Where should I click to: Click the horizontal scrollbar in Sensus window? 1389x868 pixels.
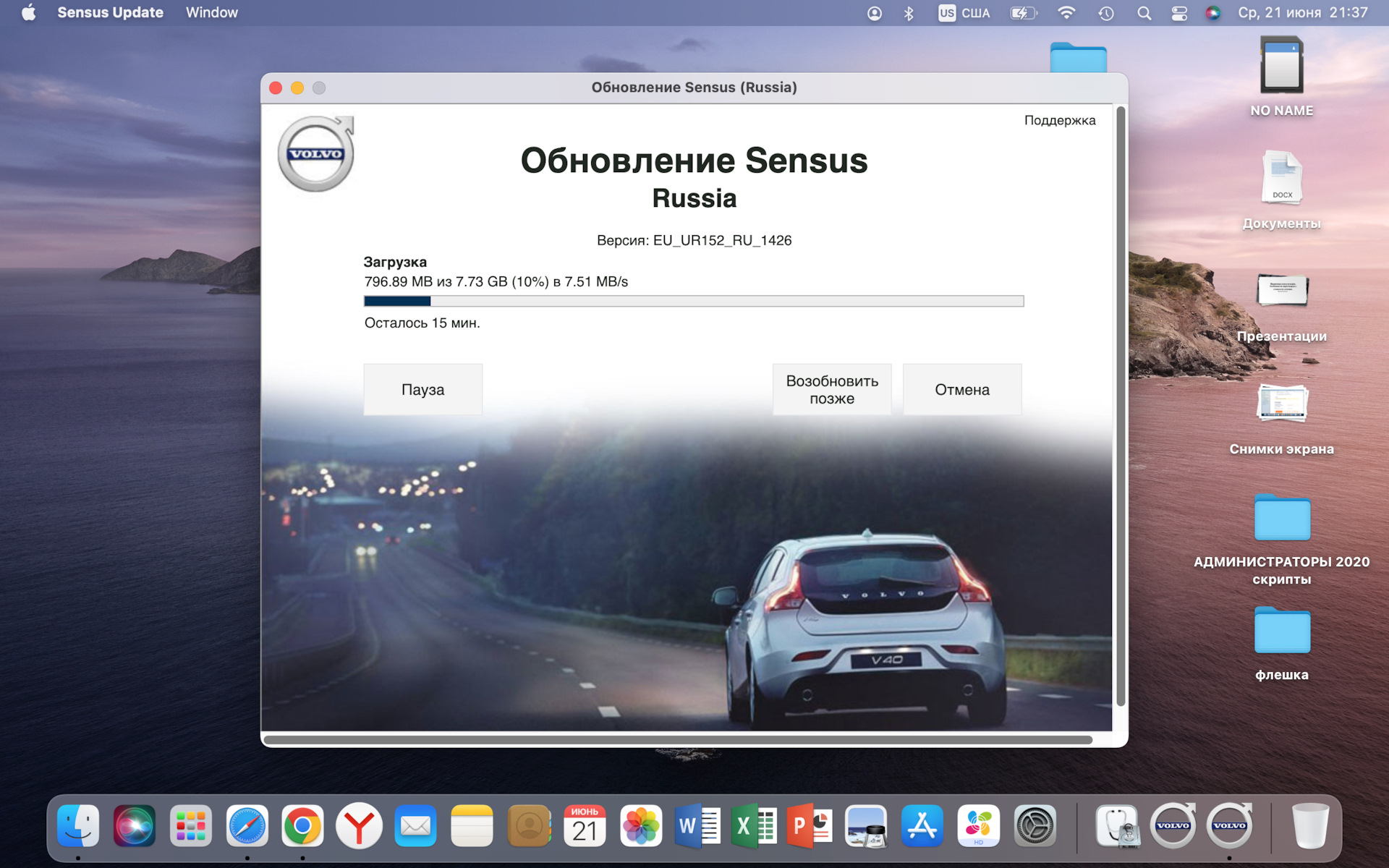pos(678,739)
